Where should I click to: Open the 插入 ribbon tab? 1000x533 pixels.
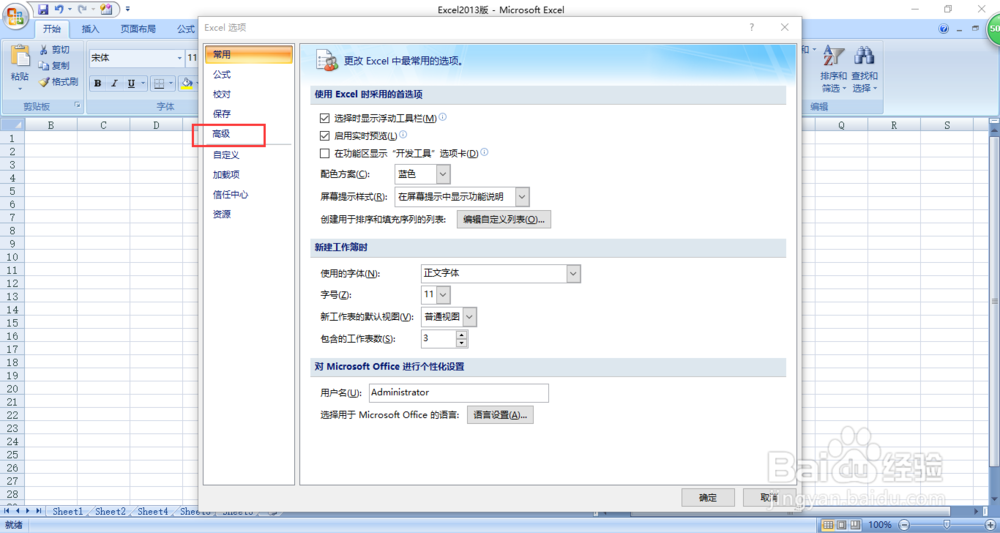91,29
